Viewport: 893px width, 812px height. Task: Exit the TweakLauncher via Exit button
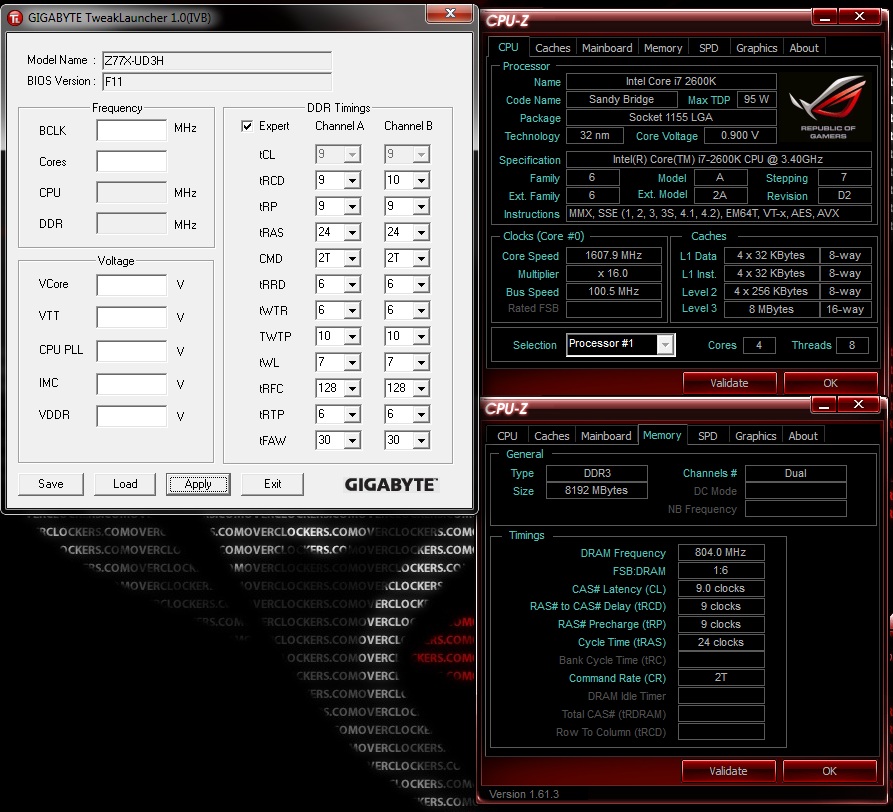tap(272, 484)
